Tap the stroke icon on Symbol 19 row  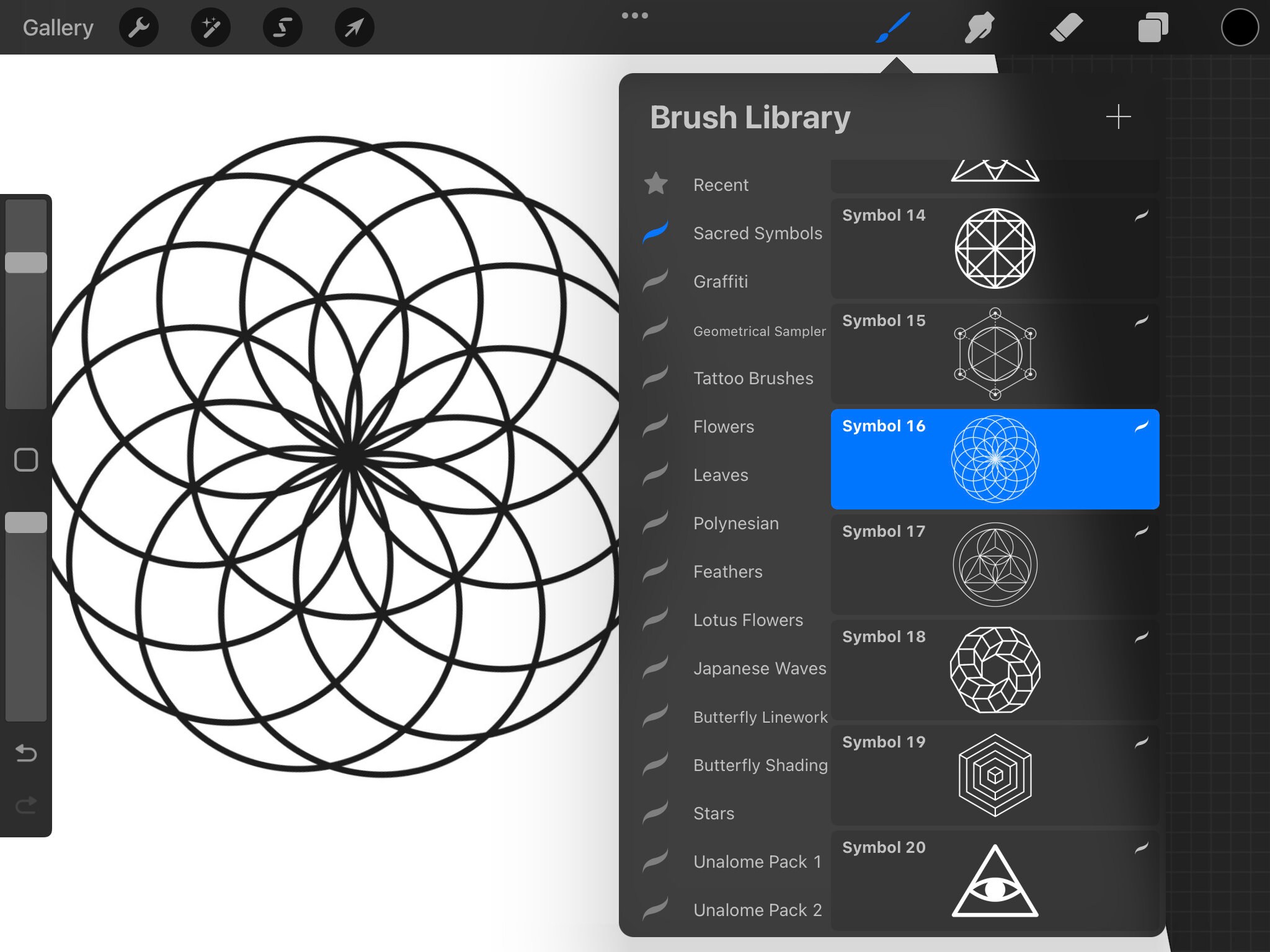(1142, 742)
